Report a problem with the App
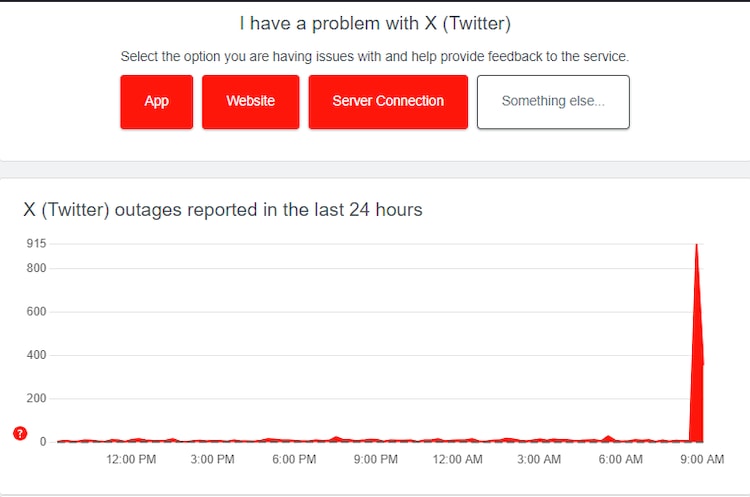 [157, 101]
